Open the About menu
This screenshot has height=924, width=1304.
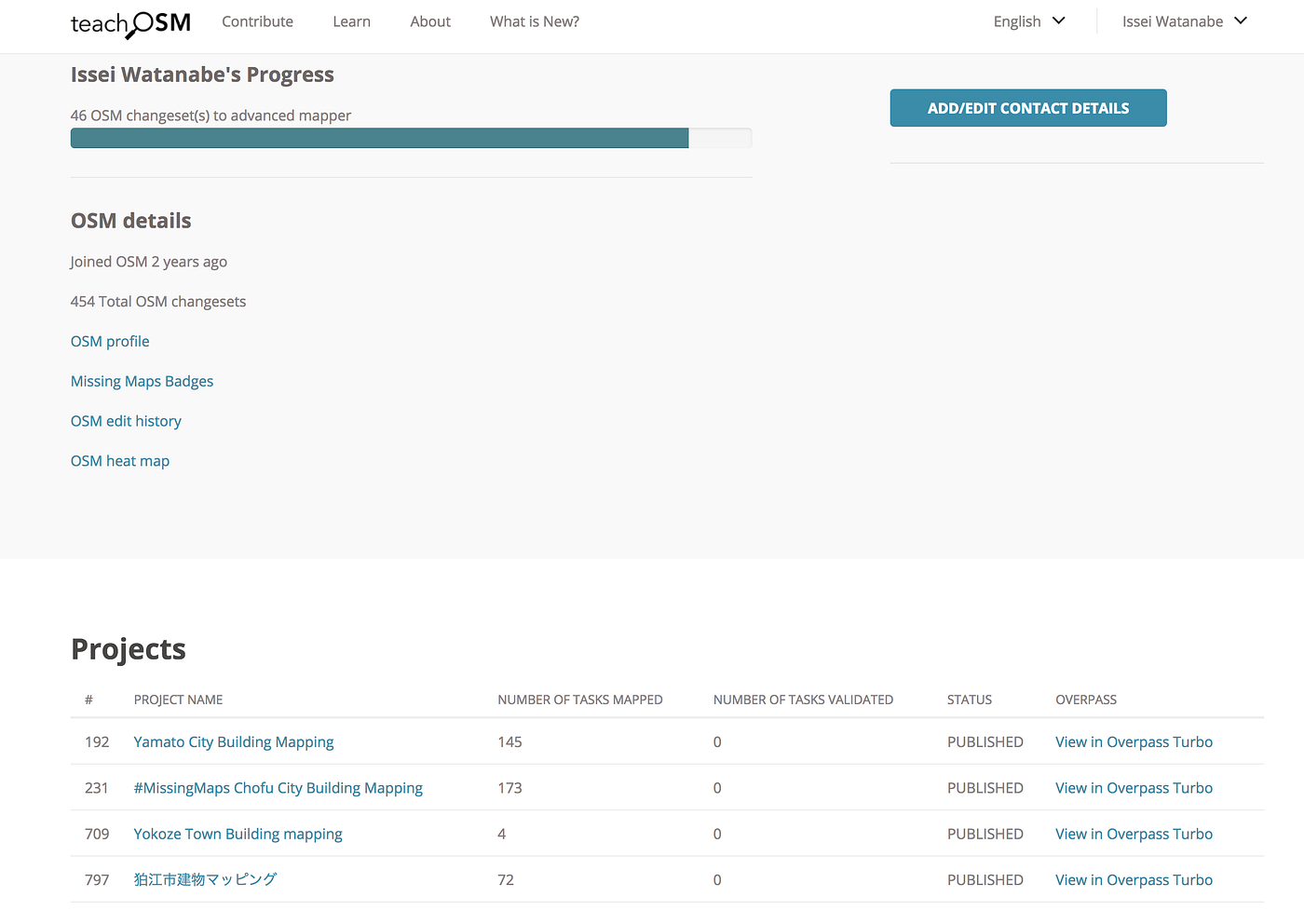point(430,21)
